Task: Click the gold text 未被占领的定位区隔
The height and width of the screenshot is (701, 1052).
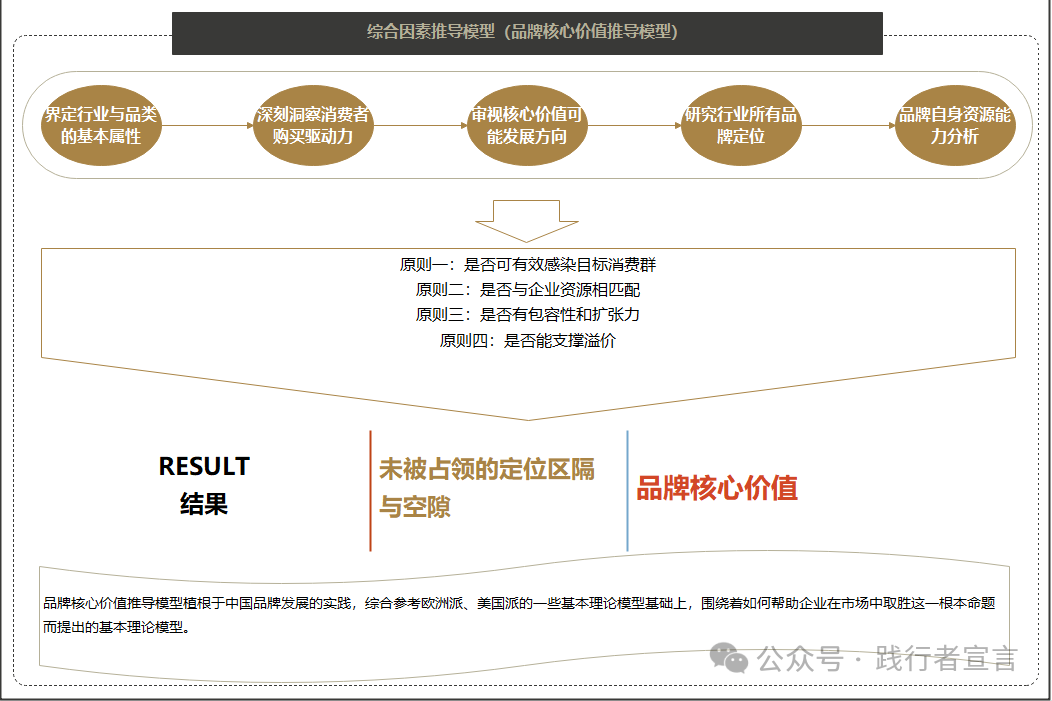Action: click(487, 469)
